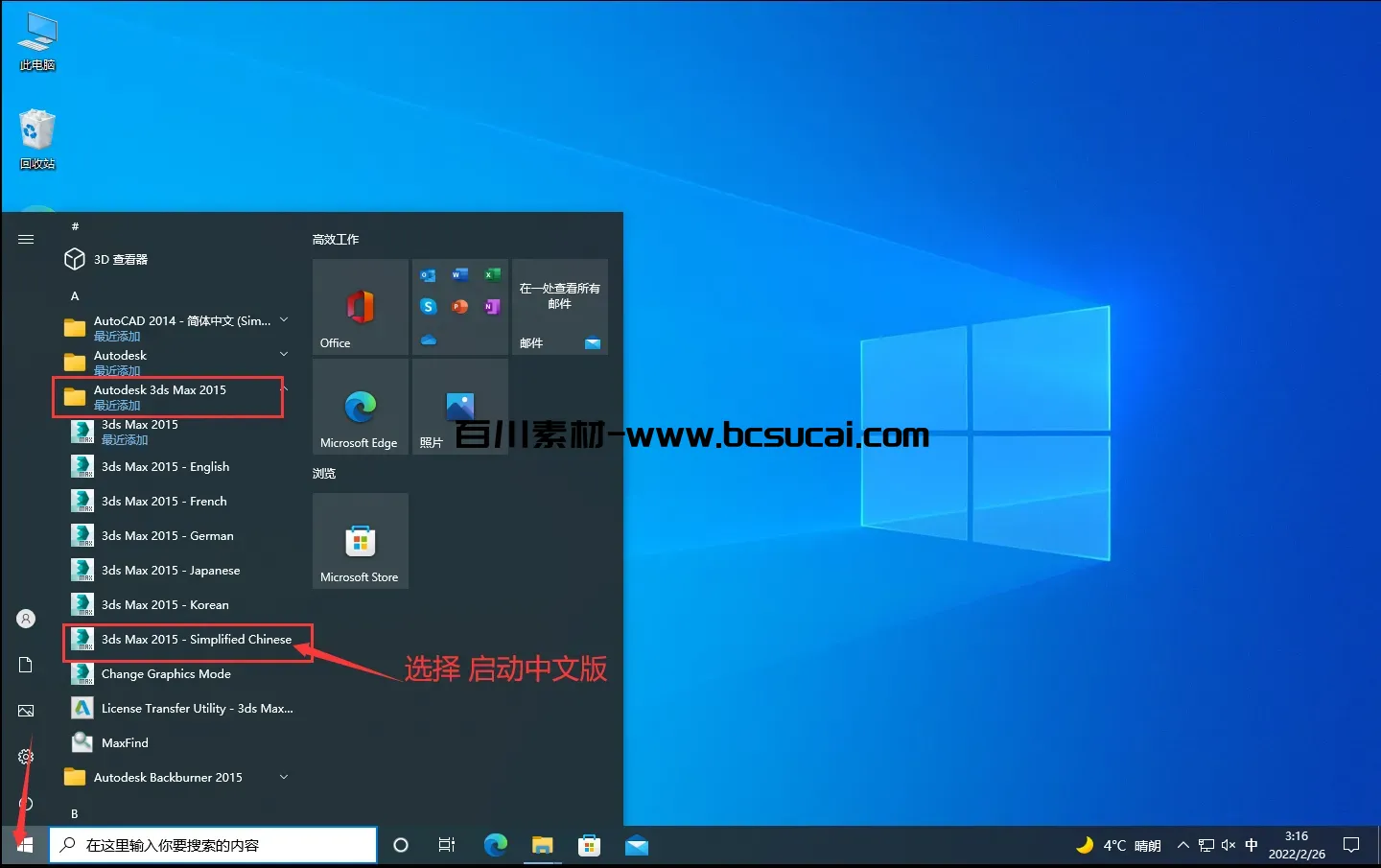The height and width of the screenshot is (868, 1381).
Task: Open 此电脑 desktop icon
Action: 37,42
